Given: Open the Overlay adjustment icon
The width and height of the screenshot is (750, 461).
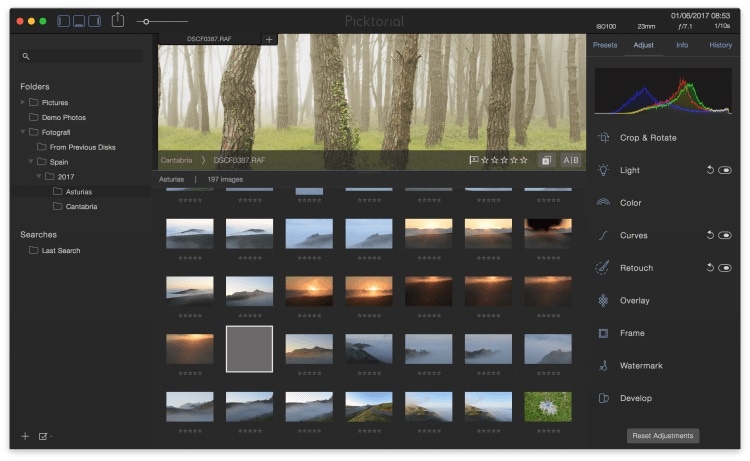Looking at the screenshot, I should 603,300.
